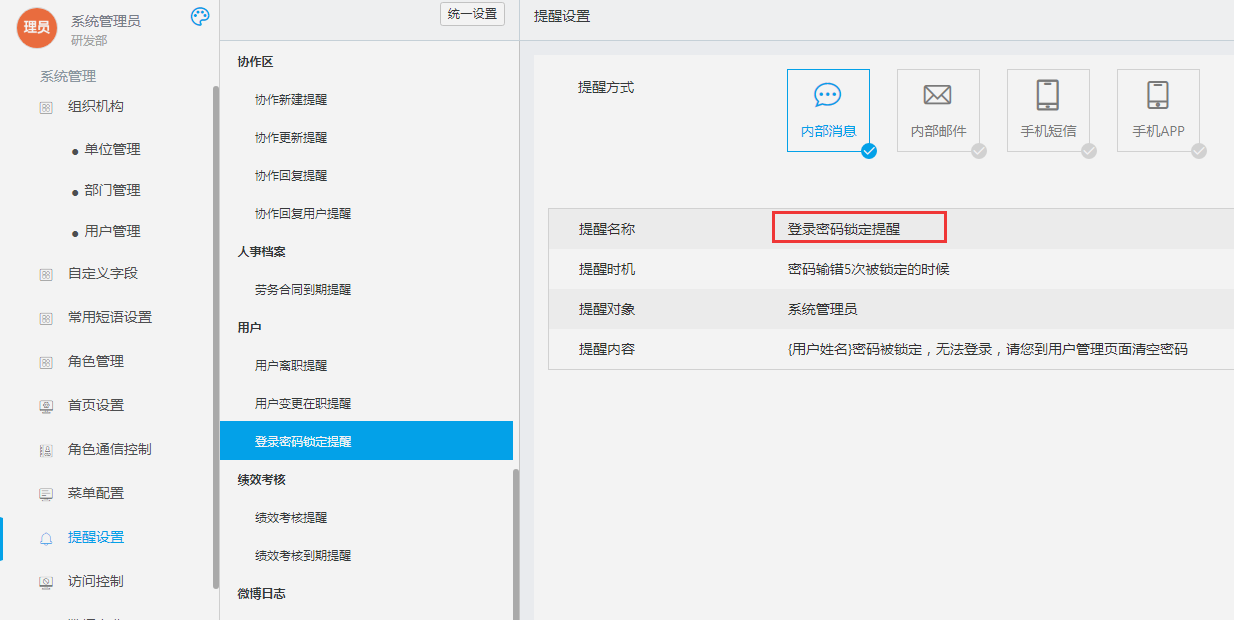Click the 访问控制 sidebar icon
This screenshot has width=1234, height=620.
click(x=46, y=582)
